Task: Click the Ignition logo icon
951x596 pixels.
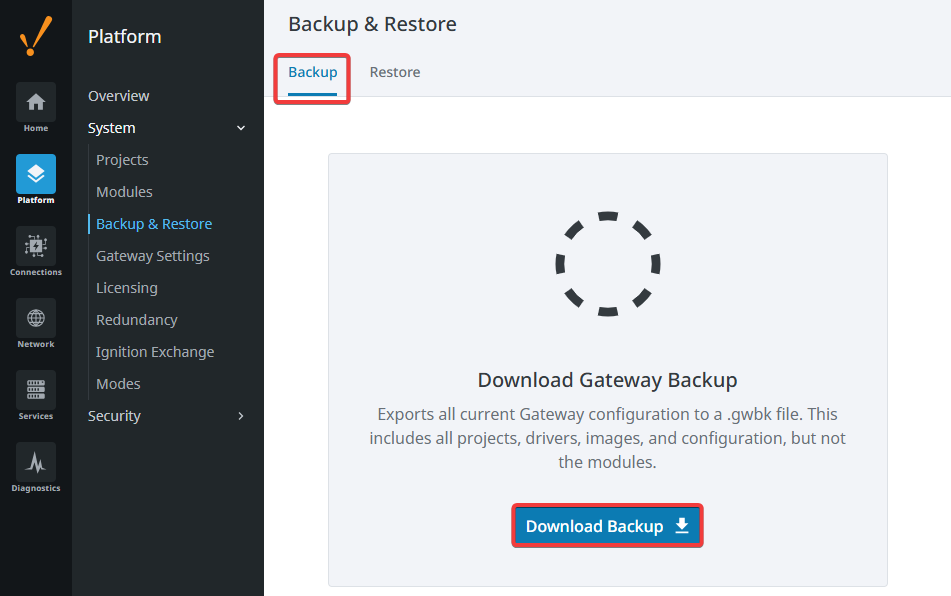Action: 36,36
